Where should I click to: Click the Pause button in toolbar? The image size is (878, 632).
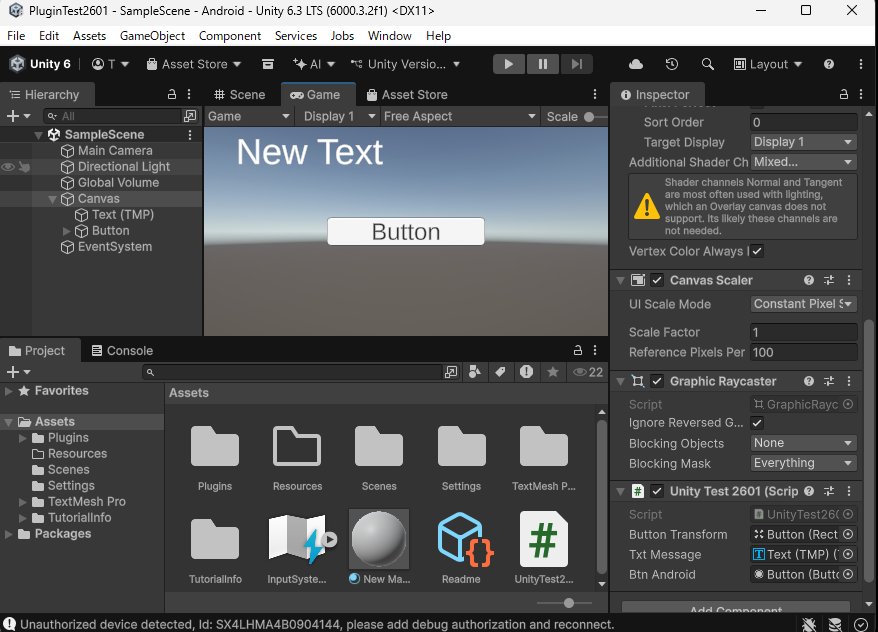tap(542, 64)
